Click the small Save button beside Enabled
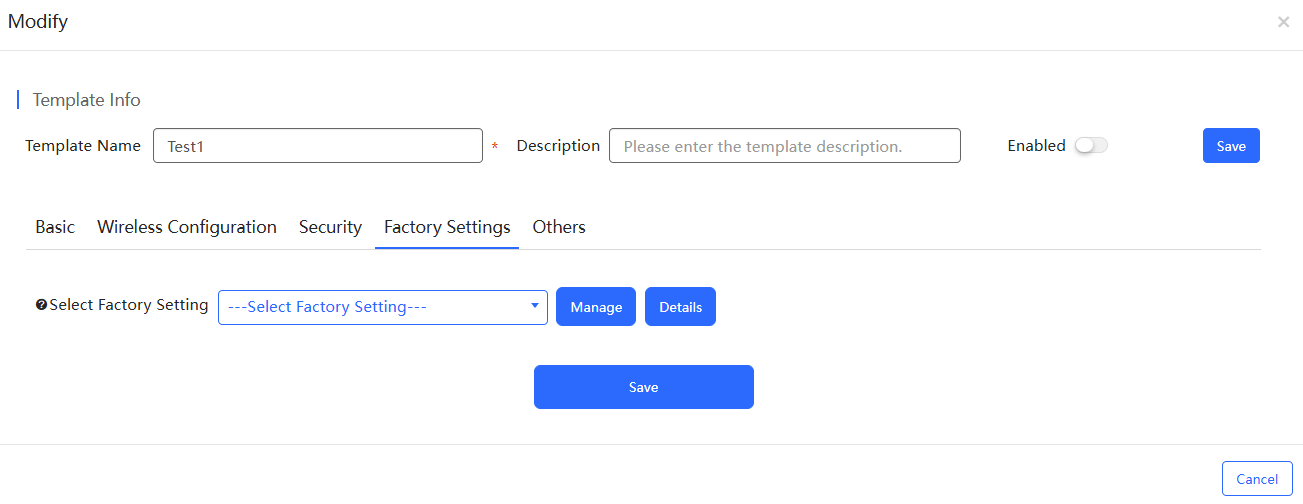Image resolution: width=1303 pixels, height=504 pixels. click(x=1231, y=146)
